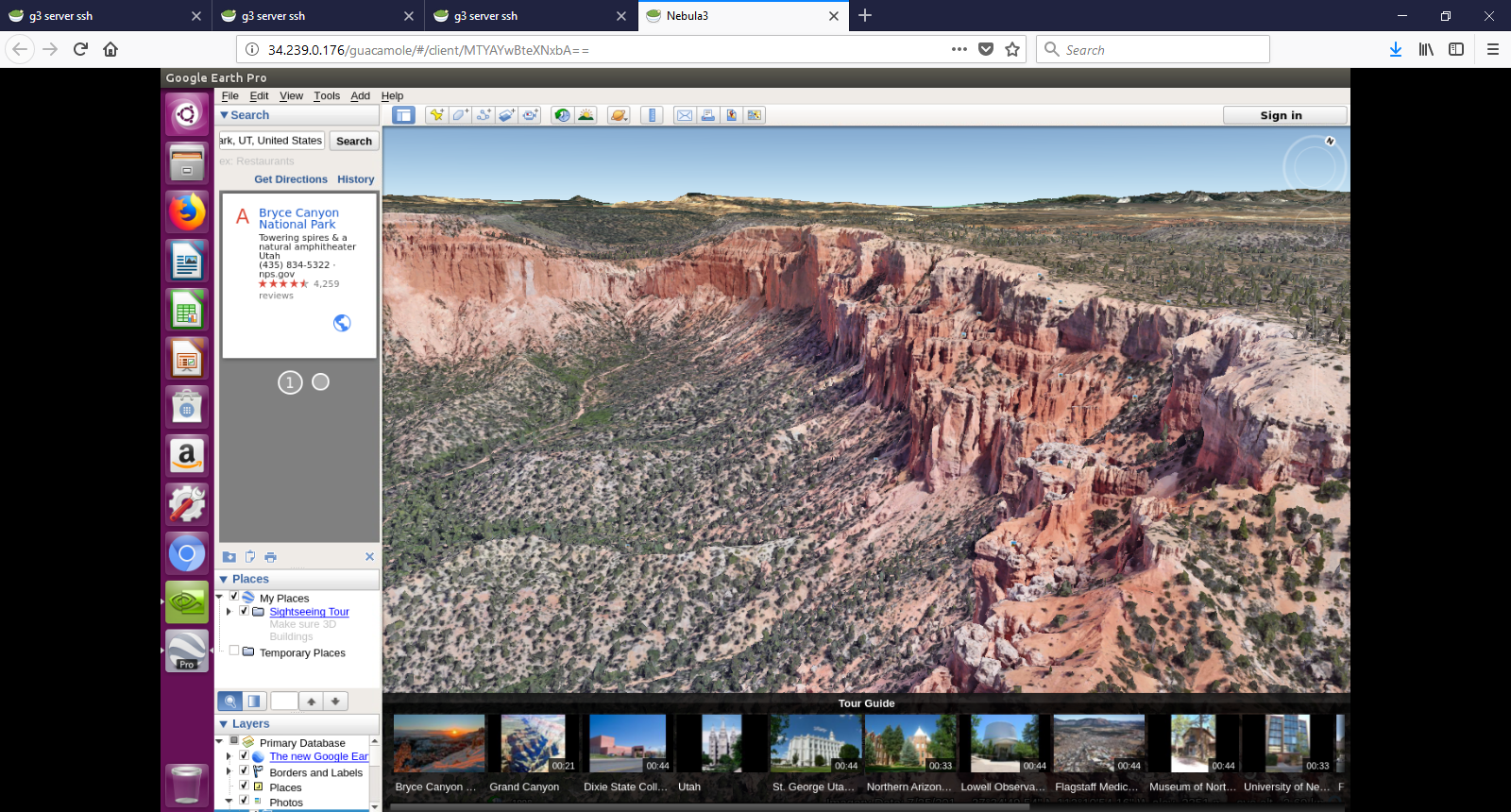This screenshot has height=812, width=1511.
Task: Open the Tools menu
Action: click(x=327, y=95)
